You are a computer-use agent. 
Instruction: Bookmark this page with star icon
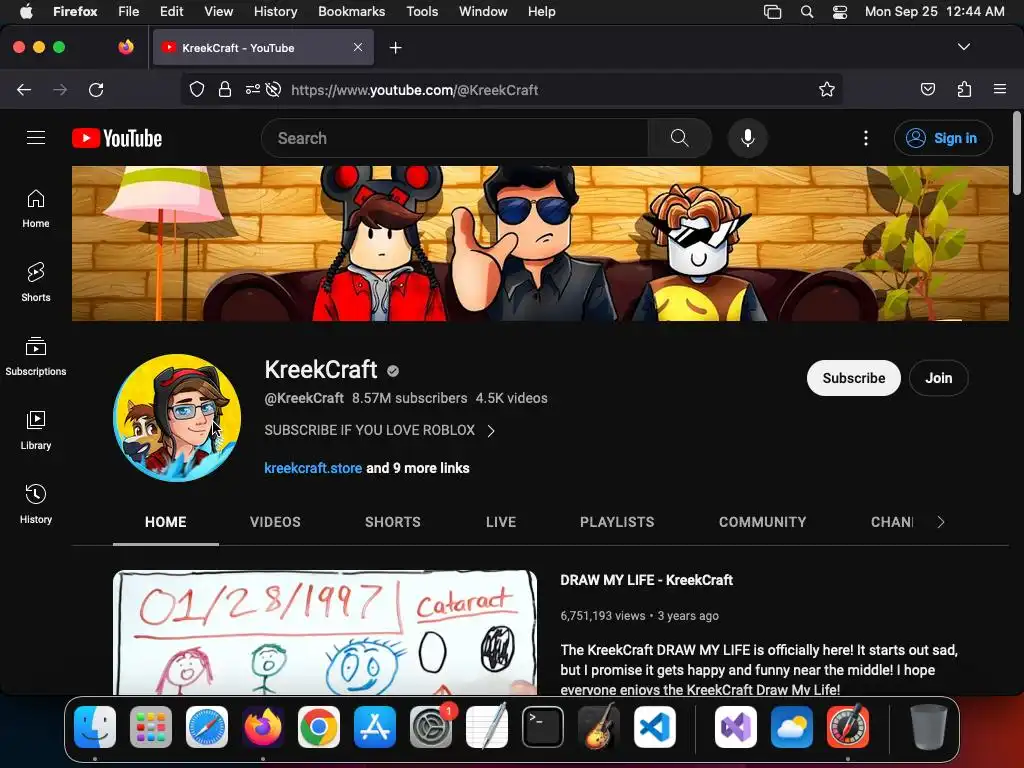tap(827, 89)
